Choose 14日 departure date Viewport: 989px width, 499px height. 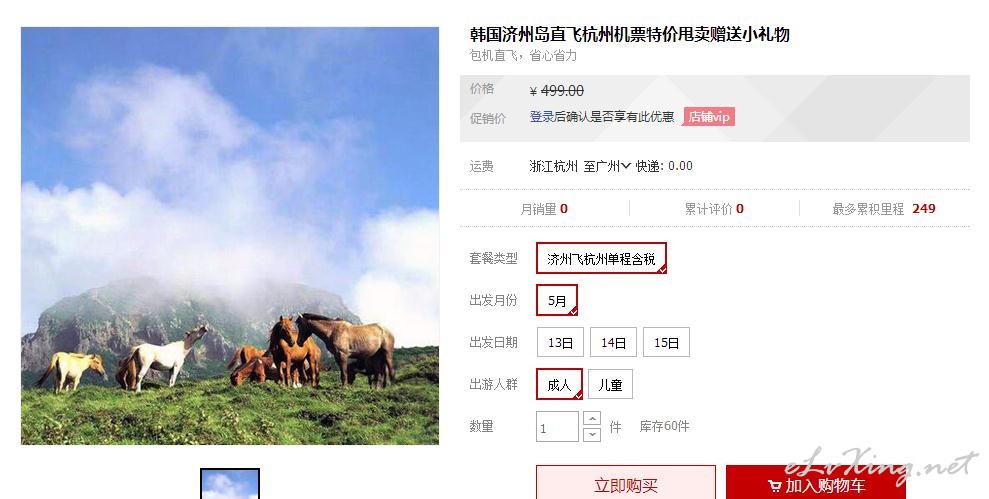click(x=613, y=343)
